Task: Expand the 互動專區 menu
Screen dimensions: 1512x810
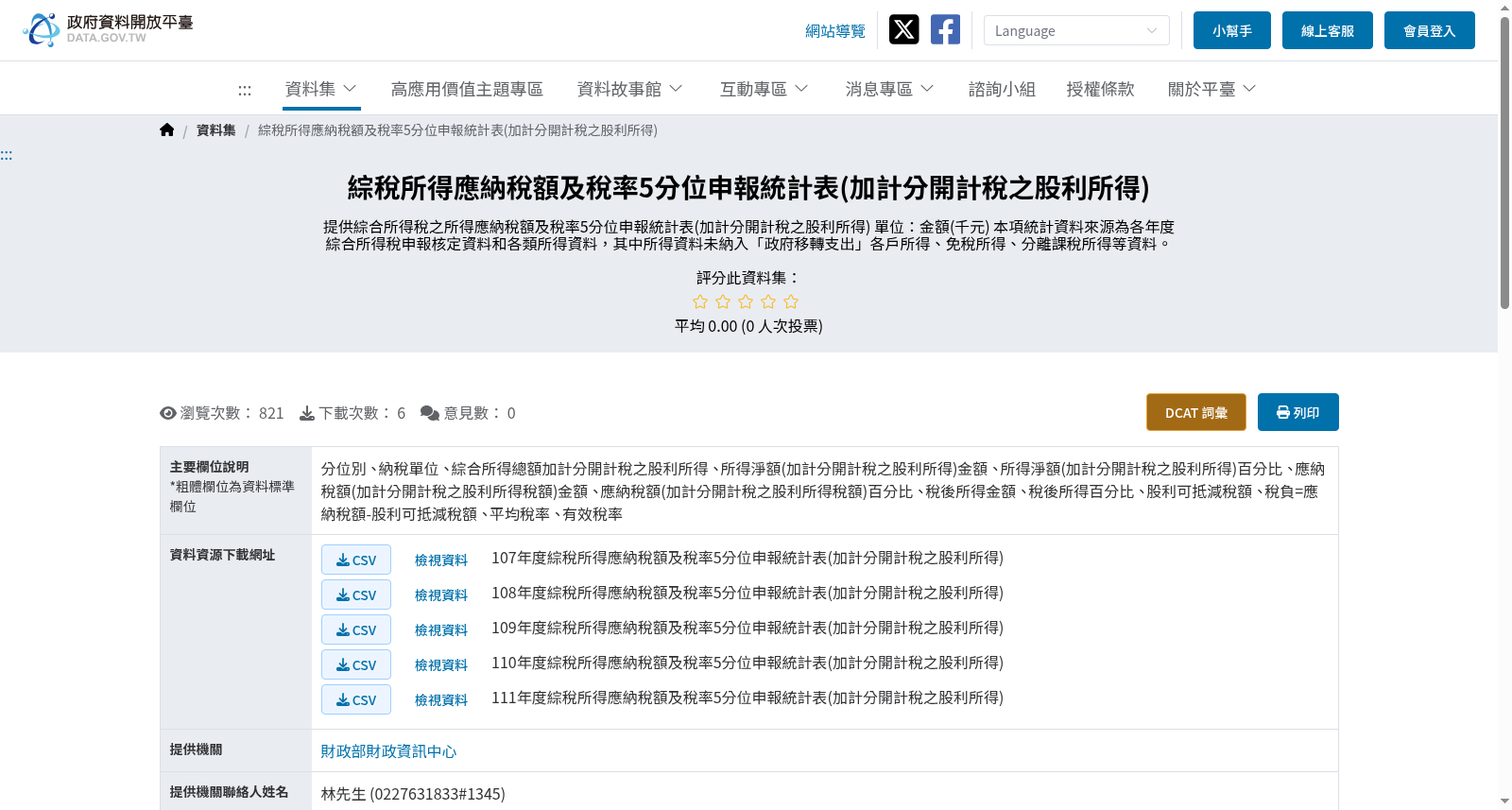Action: tap(765, 89)
